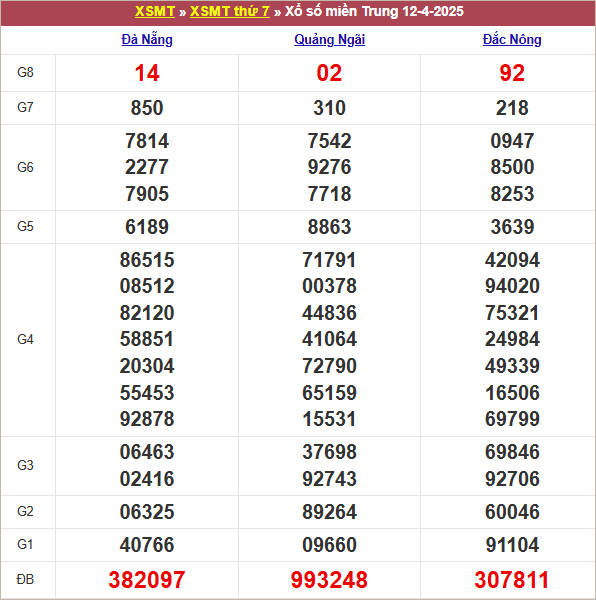Click the G1 result 40766

click(147, 545)
